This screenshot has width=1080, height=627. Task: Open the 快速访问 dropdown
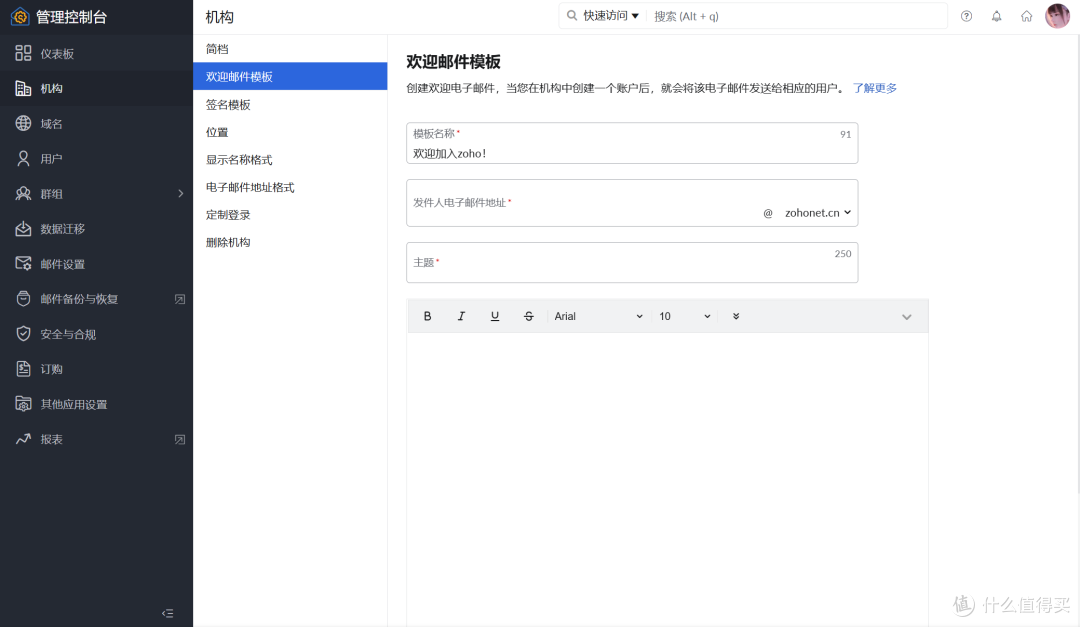[611, 16]
